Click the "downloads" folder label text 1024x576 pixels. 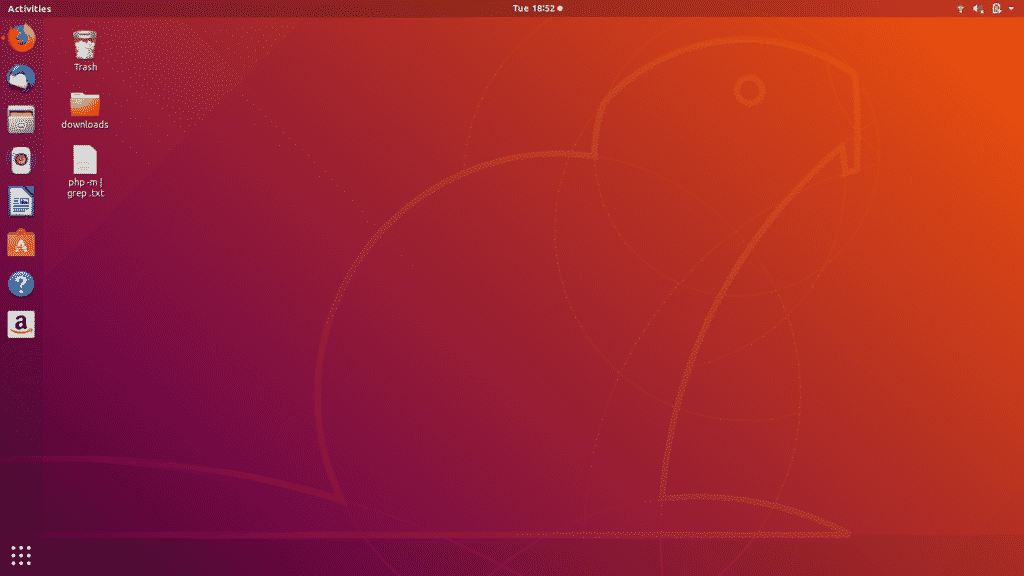point(85,125)
